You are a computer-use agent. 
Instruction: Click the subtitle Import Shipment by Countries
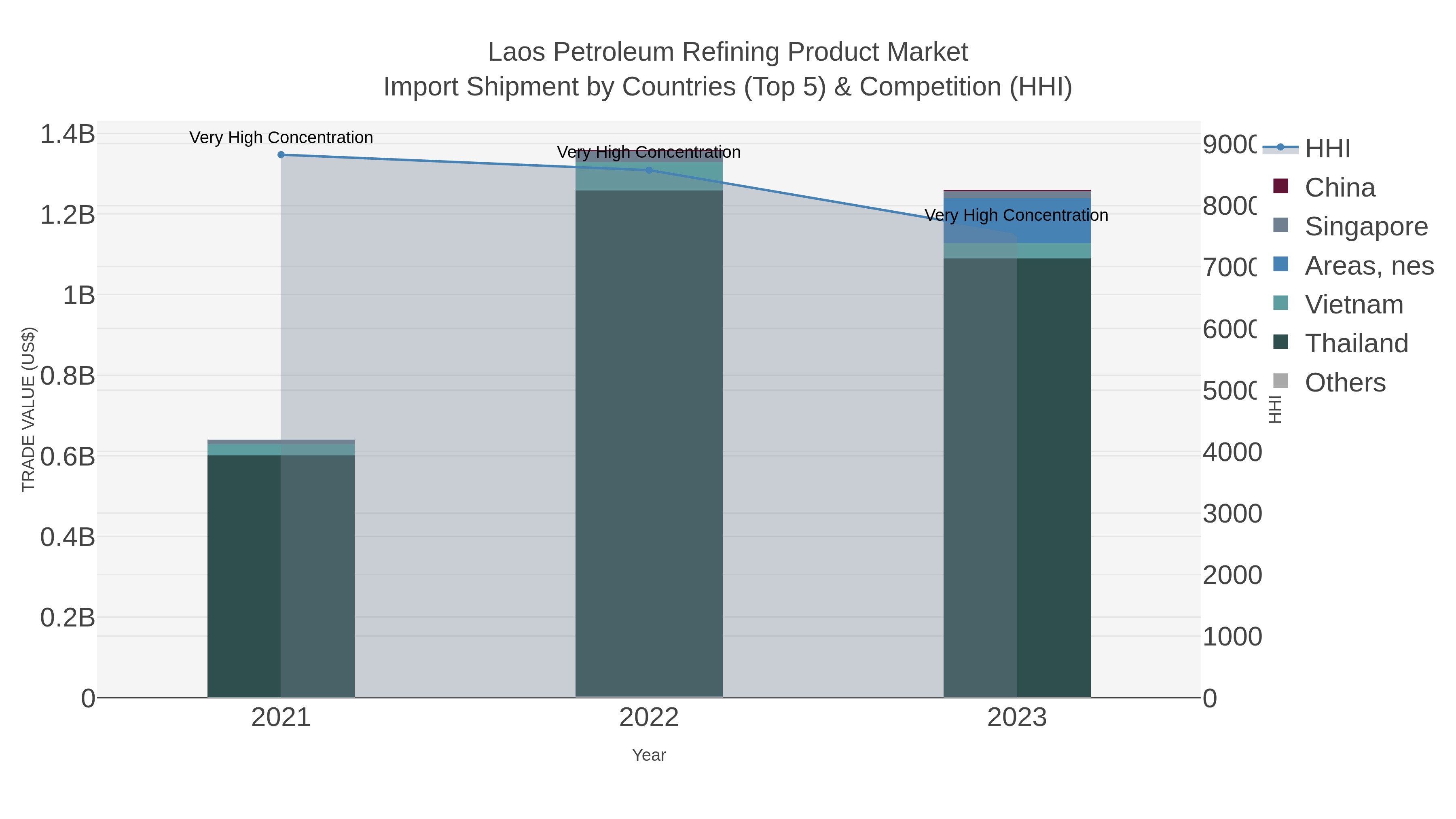728,87
